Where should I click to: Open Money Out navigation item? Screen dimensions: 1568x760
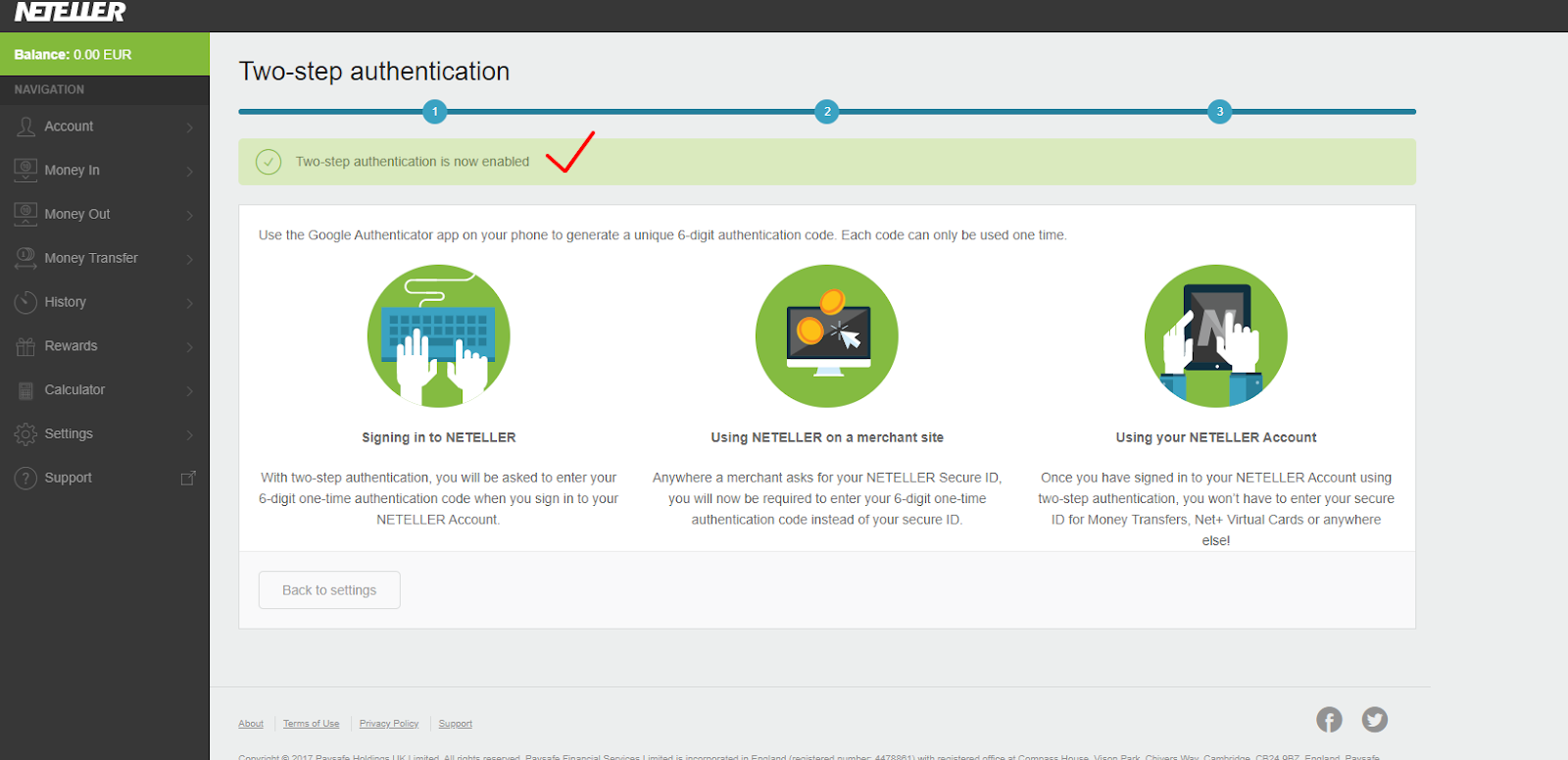click(105, 214)
